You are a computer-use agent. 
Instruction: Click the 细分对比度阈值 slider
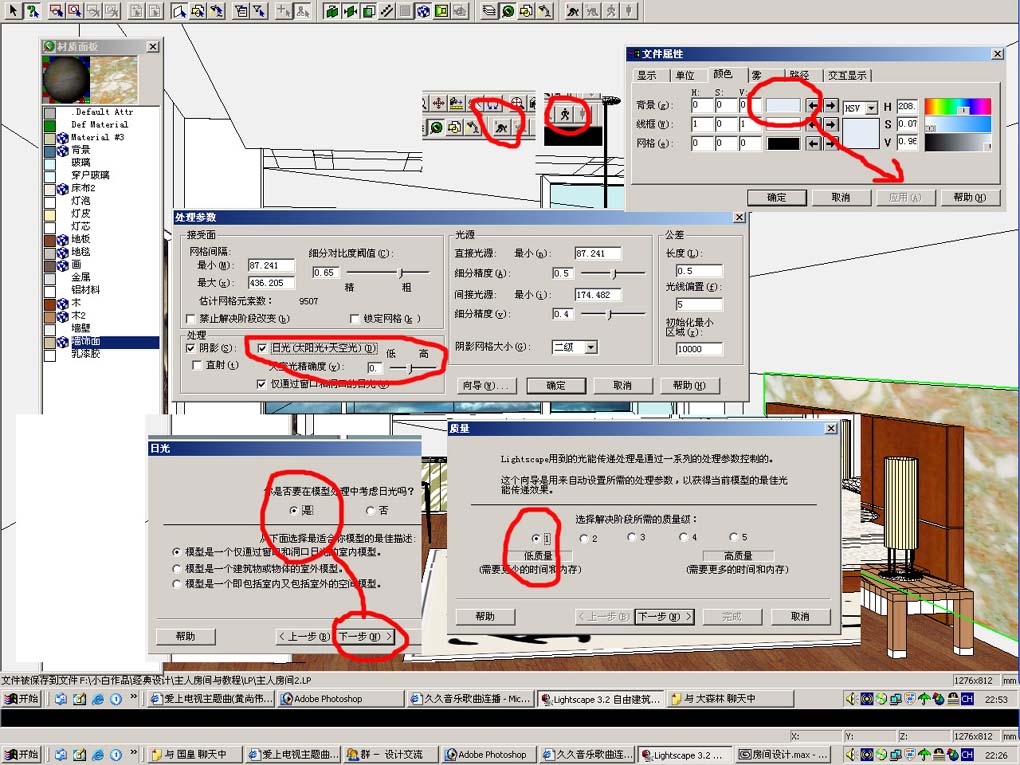(x=388, y=273)
